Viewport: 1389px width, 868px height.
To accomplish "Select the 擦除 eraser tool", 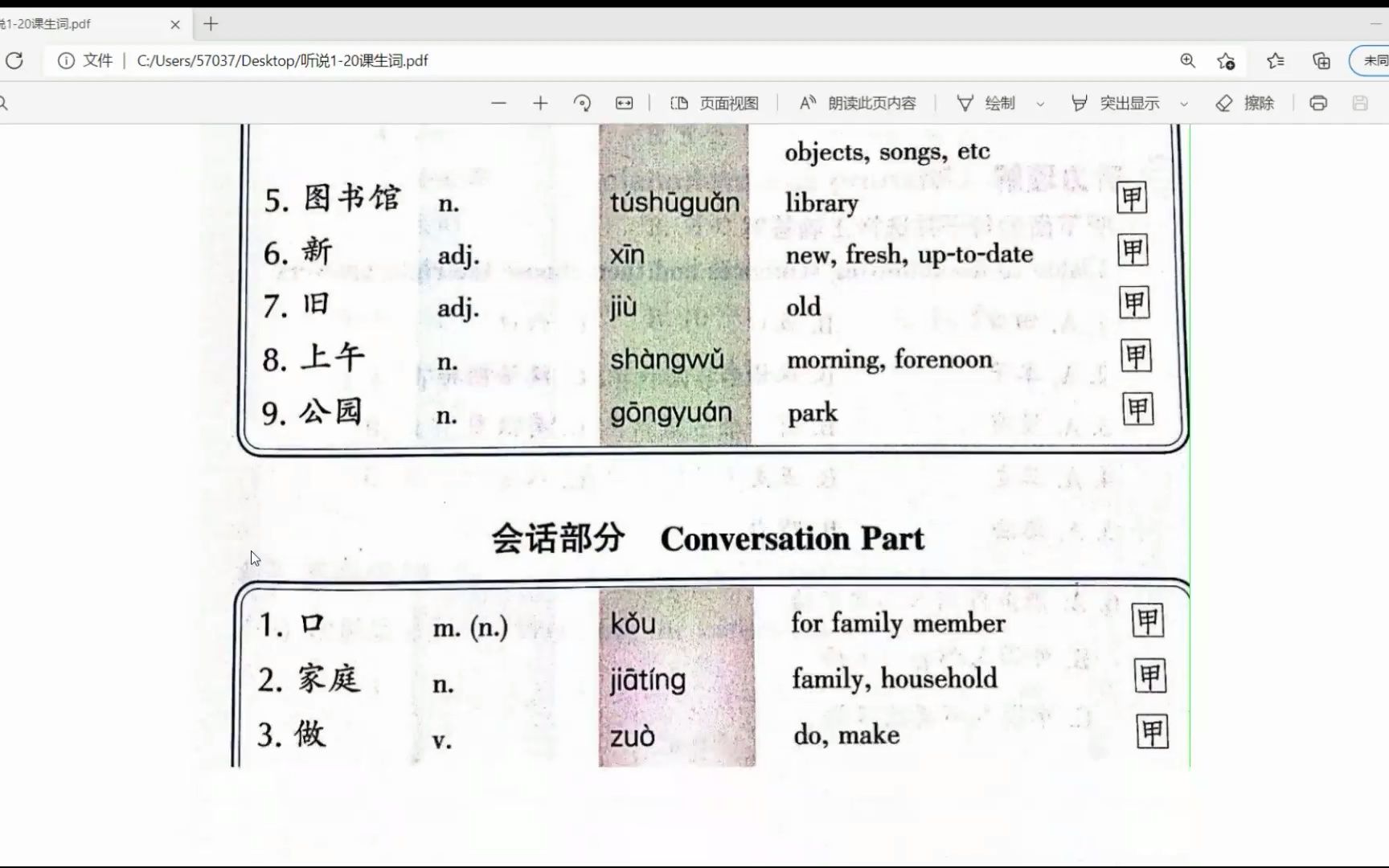I will tap(1245, 103).
